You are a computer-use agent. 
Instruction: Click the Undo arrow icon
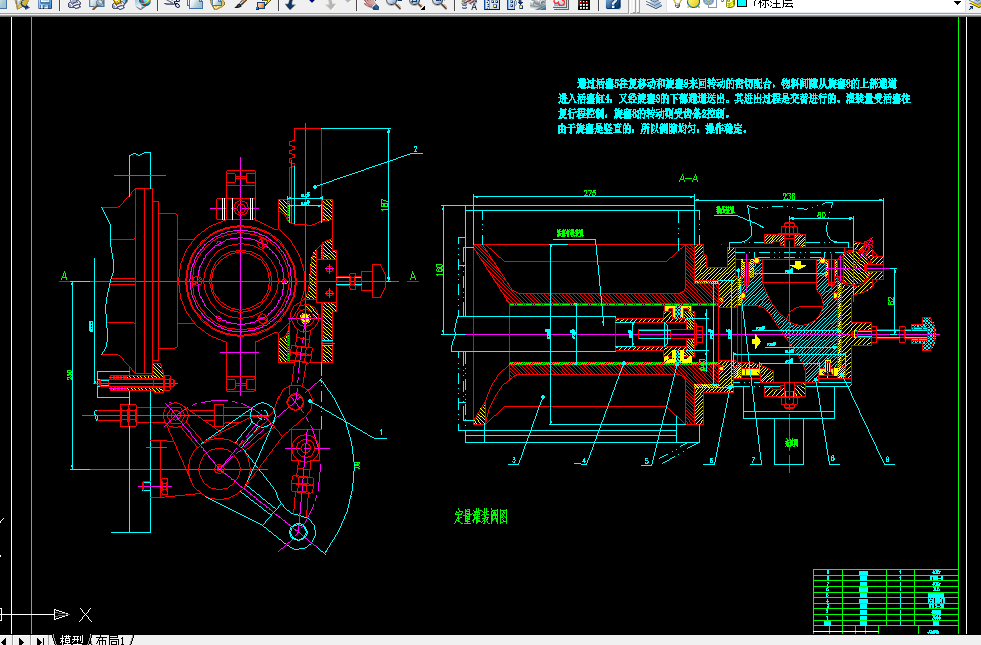point(291,4)
